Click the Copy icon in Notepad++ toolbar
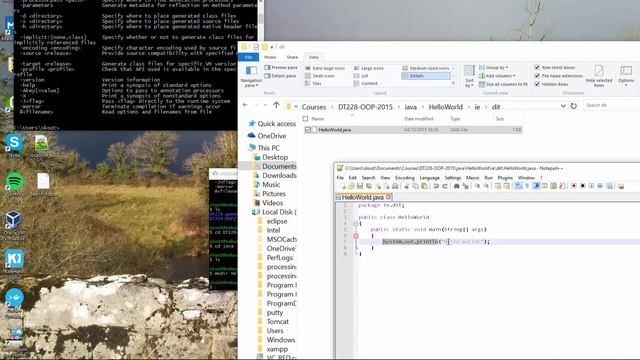Image resolution: width=640 pixels, height=360 pixels. 415,186
